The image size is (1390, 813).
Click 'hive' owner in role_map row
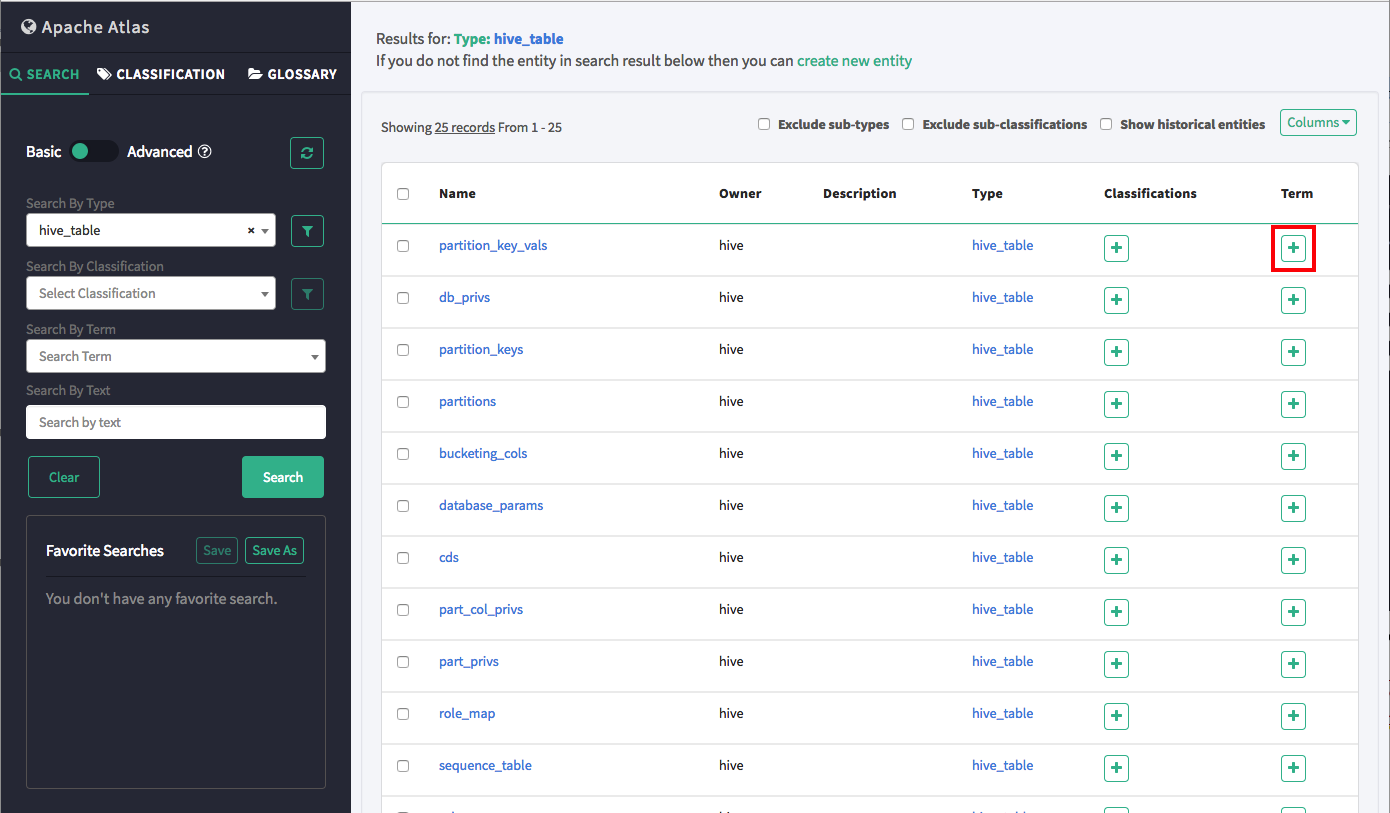tap(731, 714)
